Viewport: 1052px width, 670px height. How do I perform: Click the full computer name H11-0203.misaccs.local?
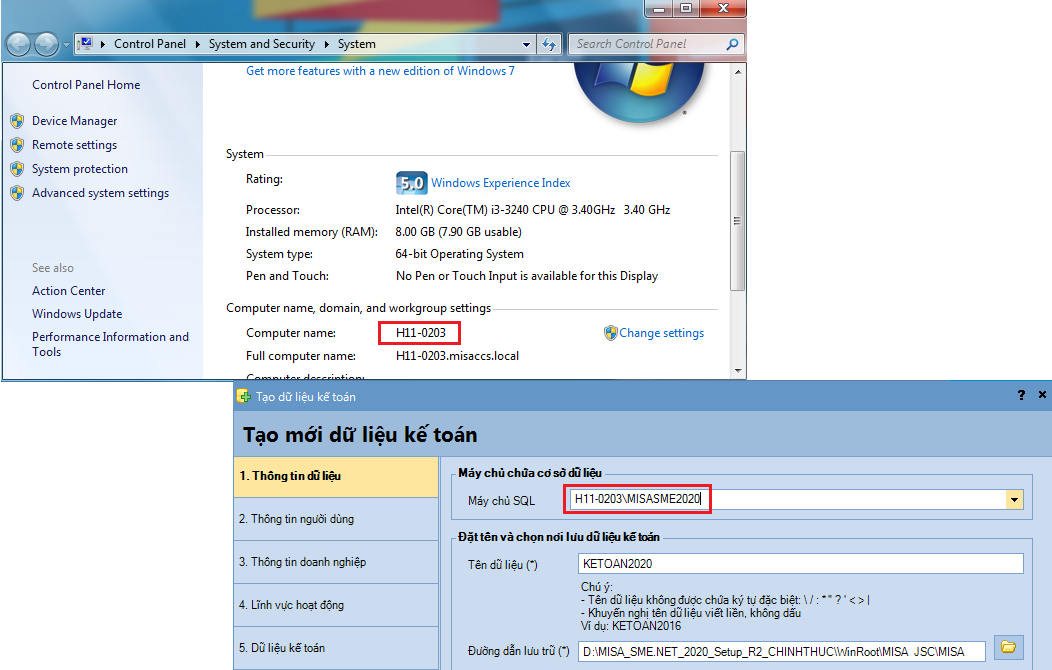coord(457,356)
